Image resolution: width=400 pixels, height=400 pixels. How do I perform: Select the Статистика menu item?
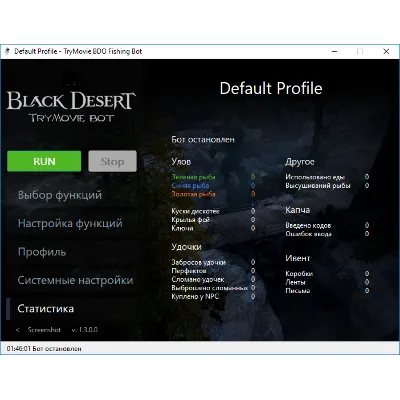(x=46, y=309)
